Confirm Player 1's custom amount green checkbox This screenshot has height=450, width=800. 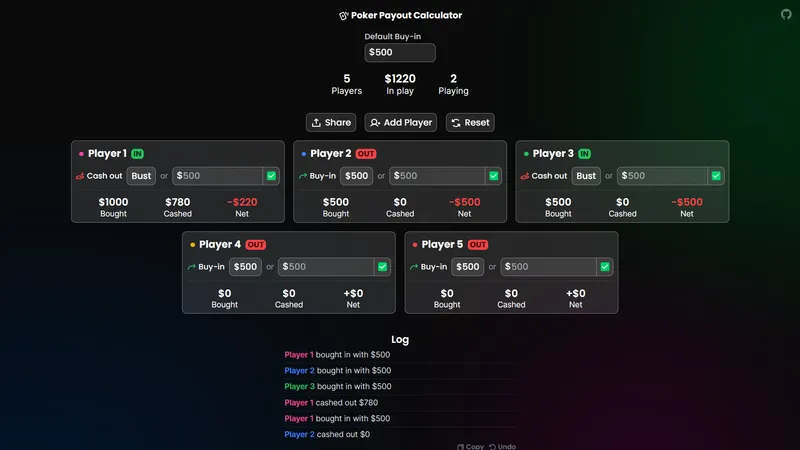pyautogui.click(x=270, y=176)
